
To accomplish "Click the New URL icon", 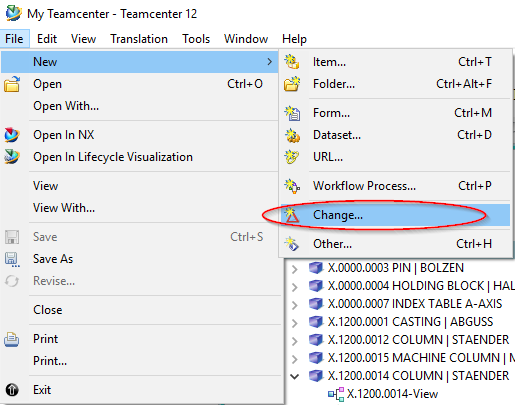I will 292,157.
